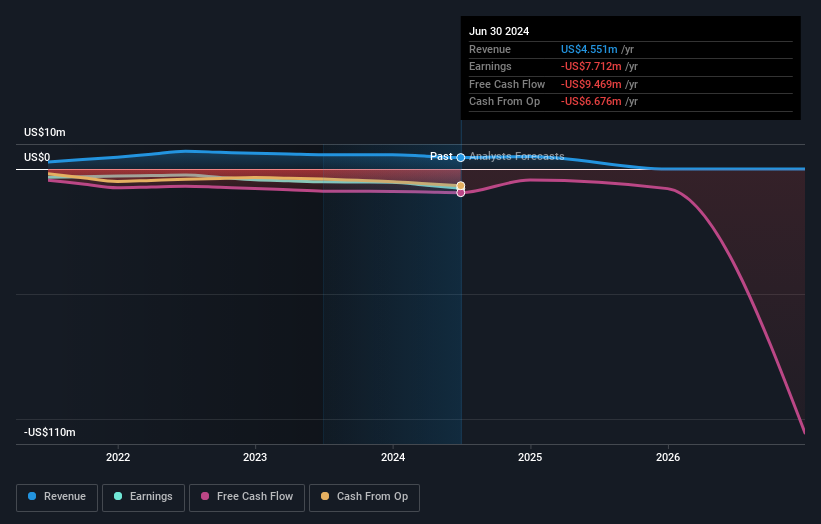Image resolution: width=821 pixels, height=524 pixels.
Task: Select the blue Revenue data point marker
Action: click(461, 158)
